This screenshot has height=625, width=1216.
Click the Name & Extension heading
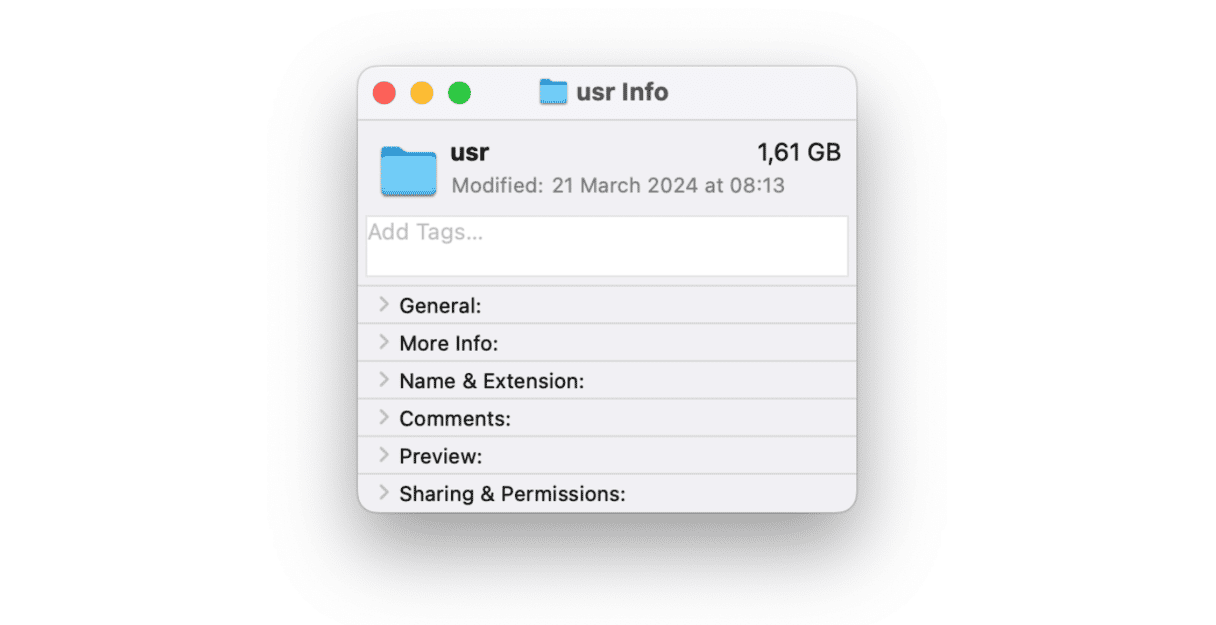pyautogui.click(x=491, y=382)
